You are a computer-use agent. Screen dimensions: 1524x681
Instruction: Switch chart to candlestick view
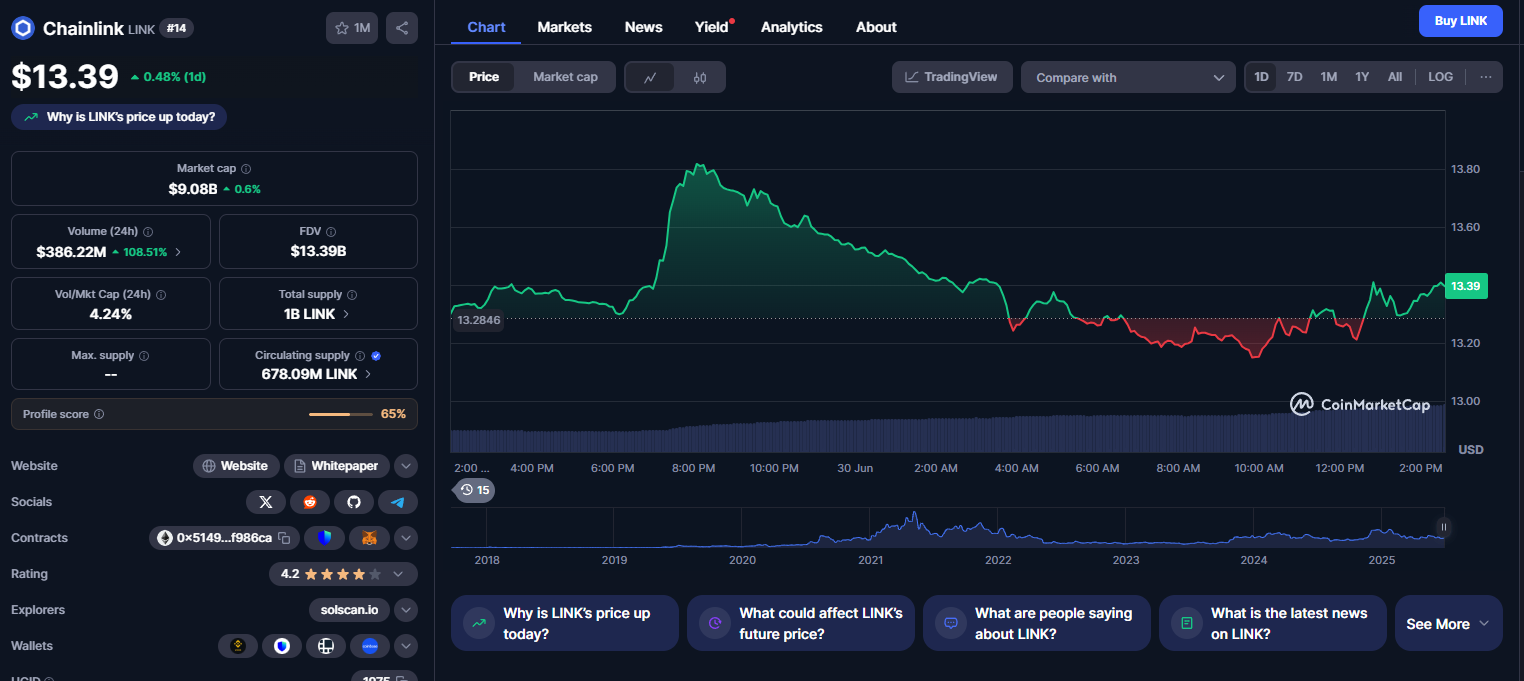tap(700, 77)
